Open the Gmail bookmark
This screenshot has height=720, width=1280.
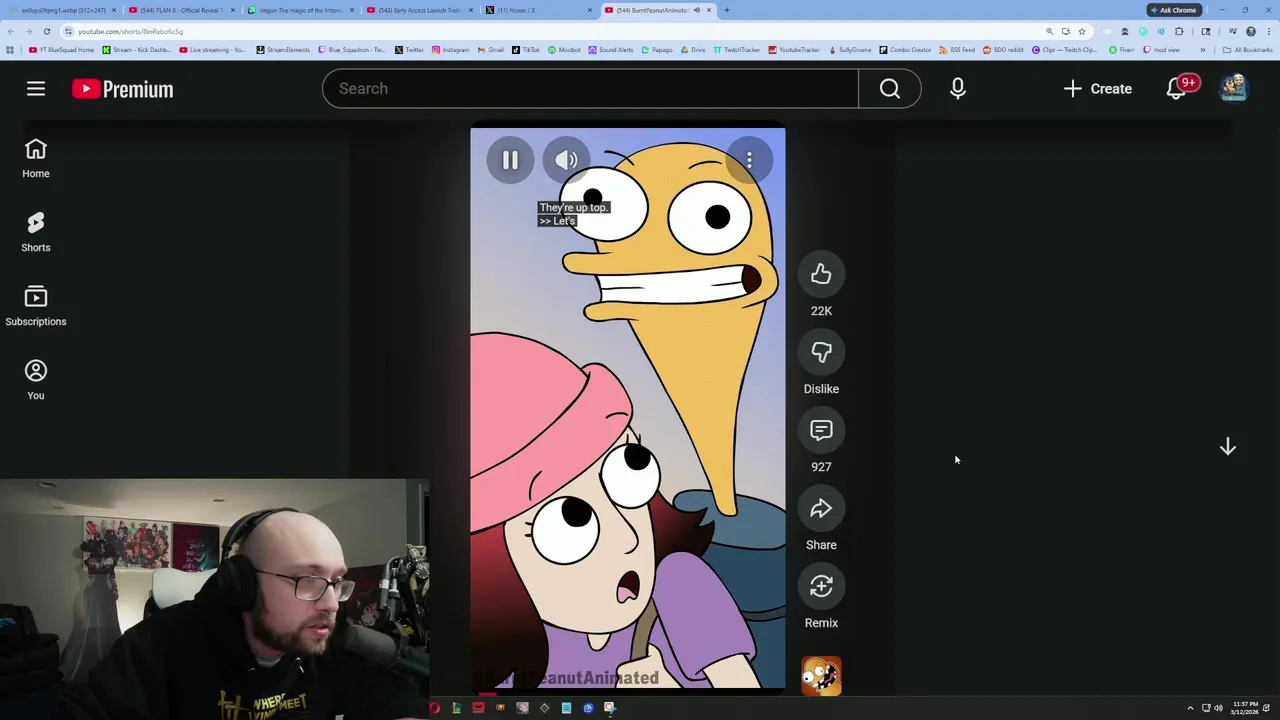coord(491,50)
